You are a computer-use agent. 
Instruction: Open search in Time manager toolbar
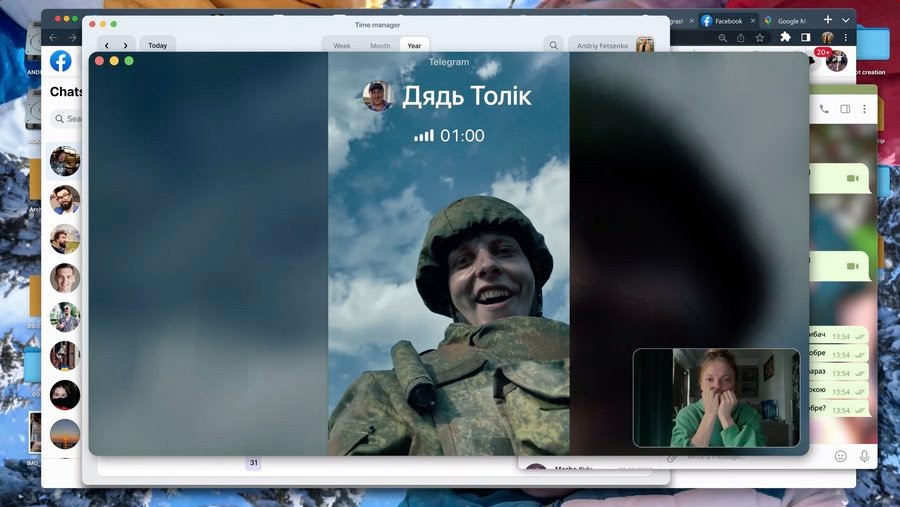pos(553,45)
